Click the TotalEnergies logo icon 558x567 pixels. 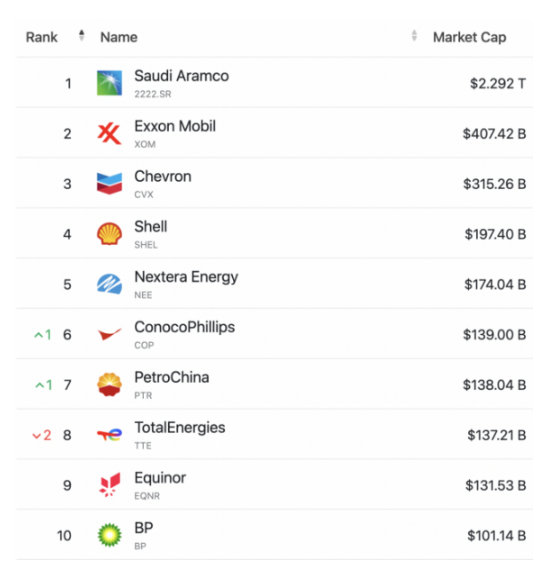109,435
